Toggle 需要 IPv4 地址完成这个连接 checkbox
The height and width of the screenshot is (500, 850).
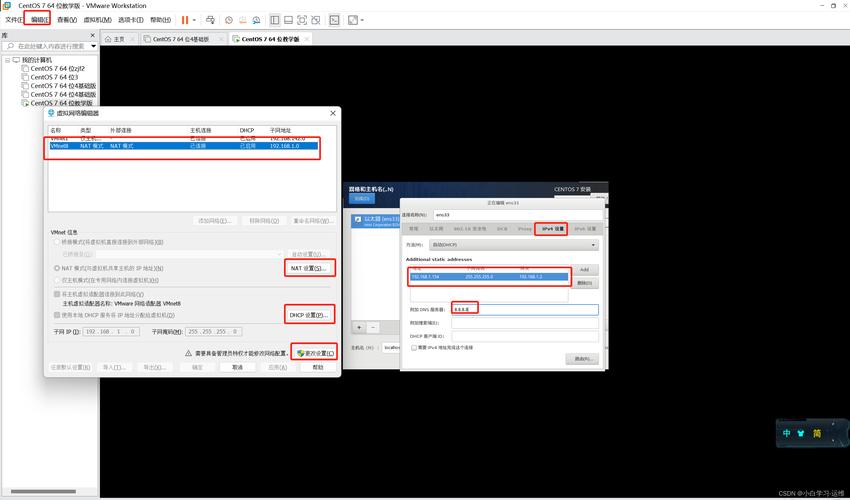[414, 348]
